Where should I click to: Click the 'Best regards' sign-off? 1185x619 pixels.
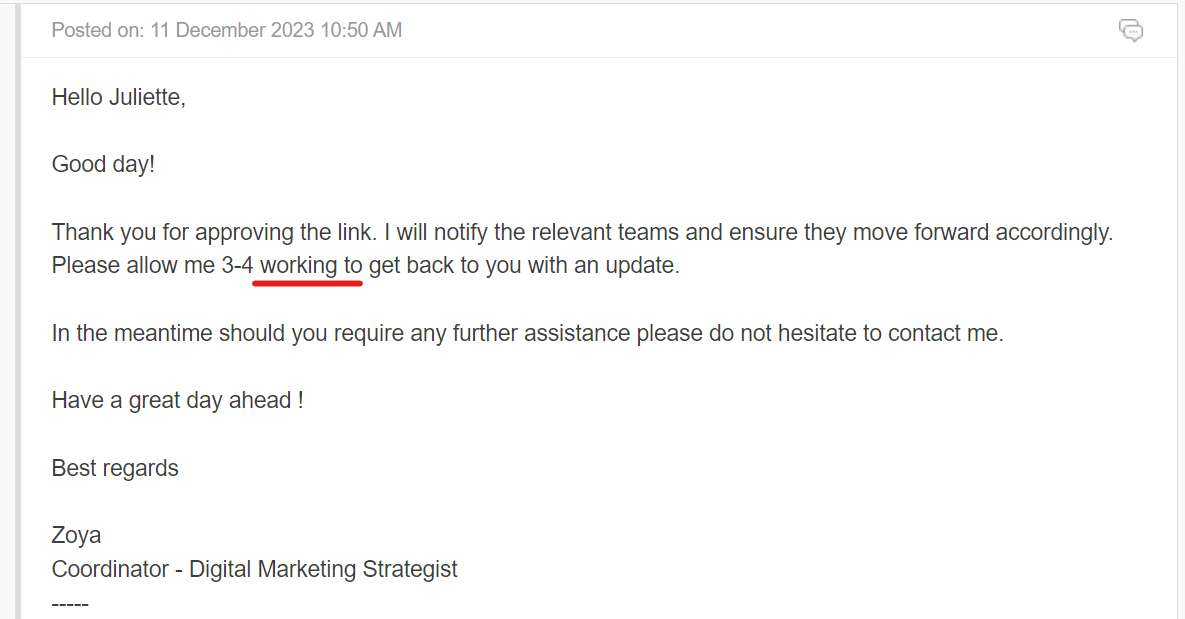(x=115, y=469)
